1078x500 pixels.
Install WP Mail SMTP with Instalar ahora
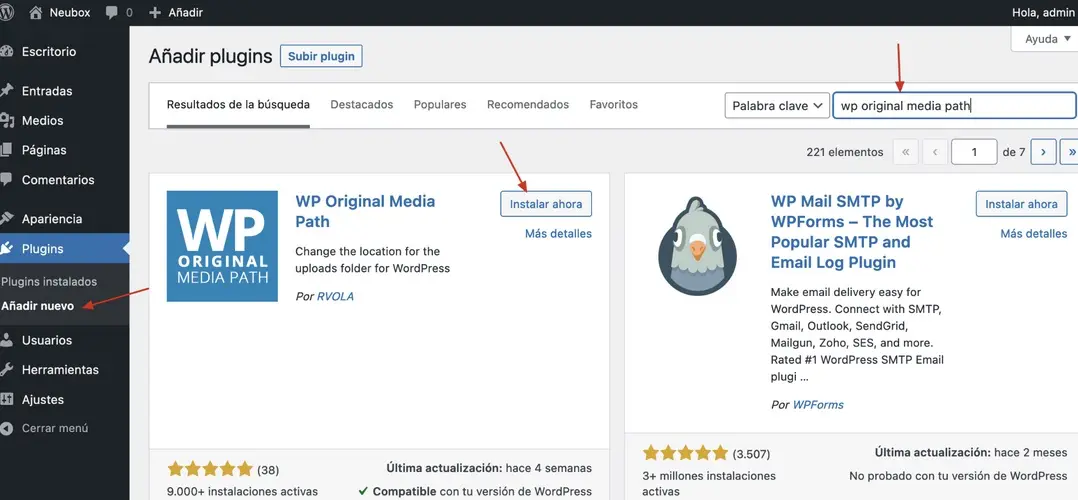[1021, 204]
